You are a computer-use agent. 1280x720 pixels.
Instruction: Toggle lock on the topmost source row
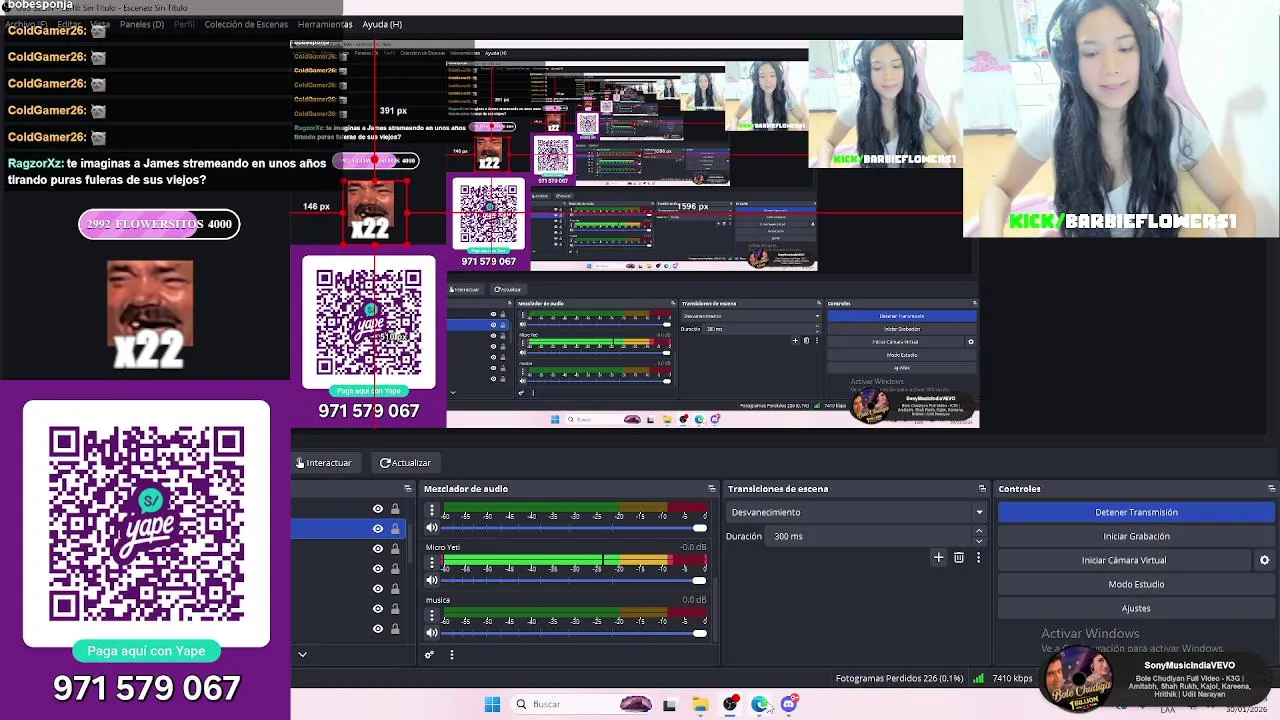[x=395, y=508]
